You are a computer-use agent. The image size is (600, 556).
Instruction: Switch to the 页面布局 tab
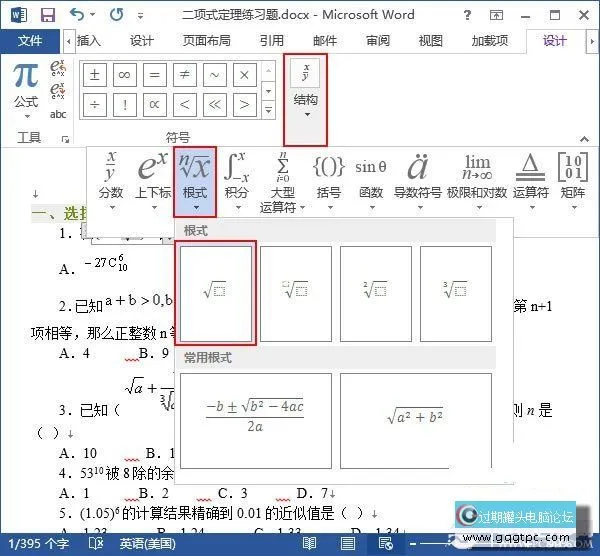pos(206,41)
